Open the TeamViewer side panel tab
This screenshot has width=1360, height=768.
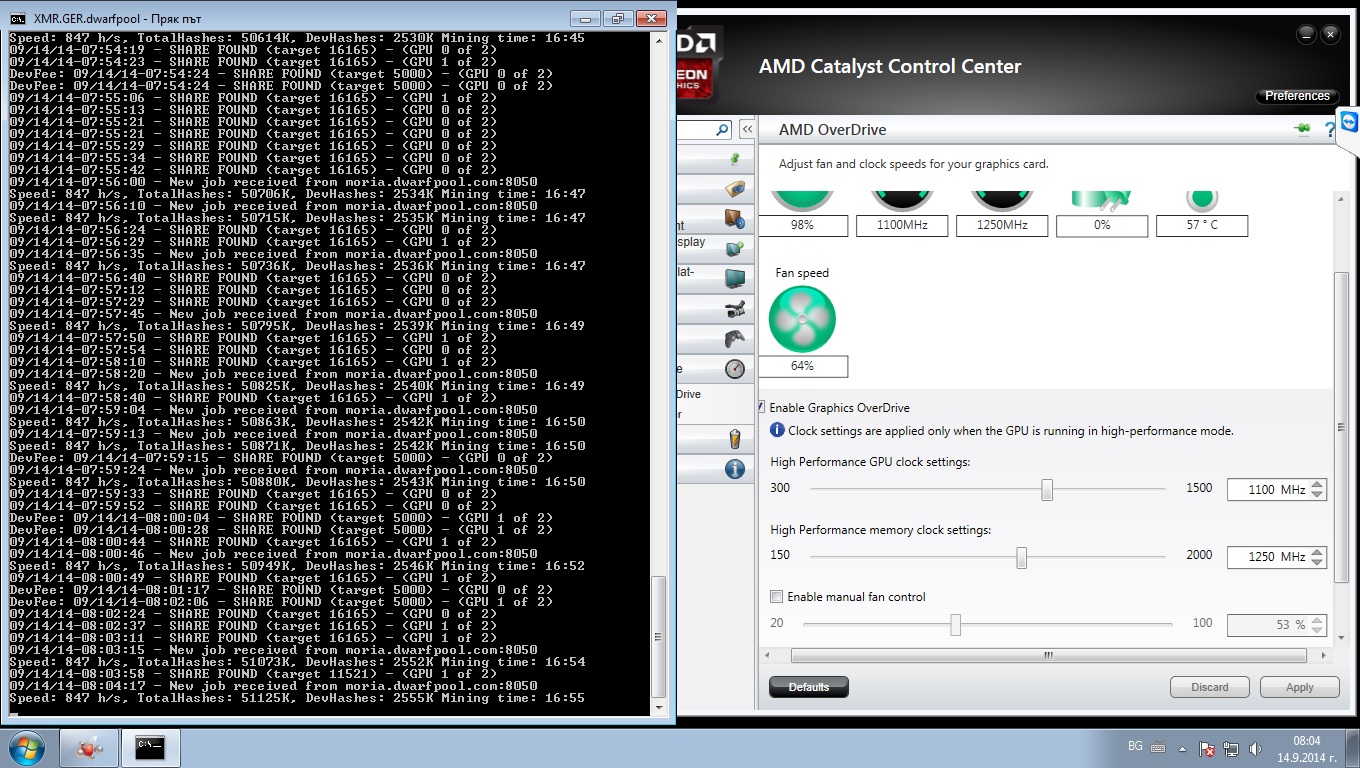[1349, 125]
